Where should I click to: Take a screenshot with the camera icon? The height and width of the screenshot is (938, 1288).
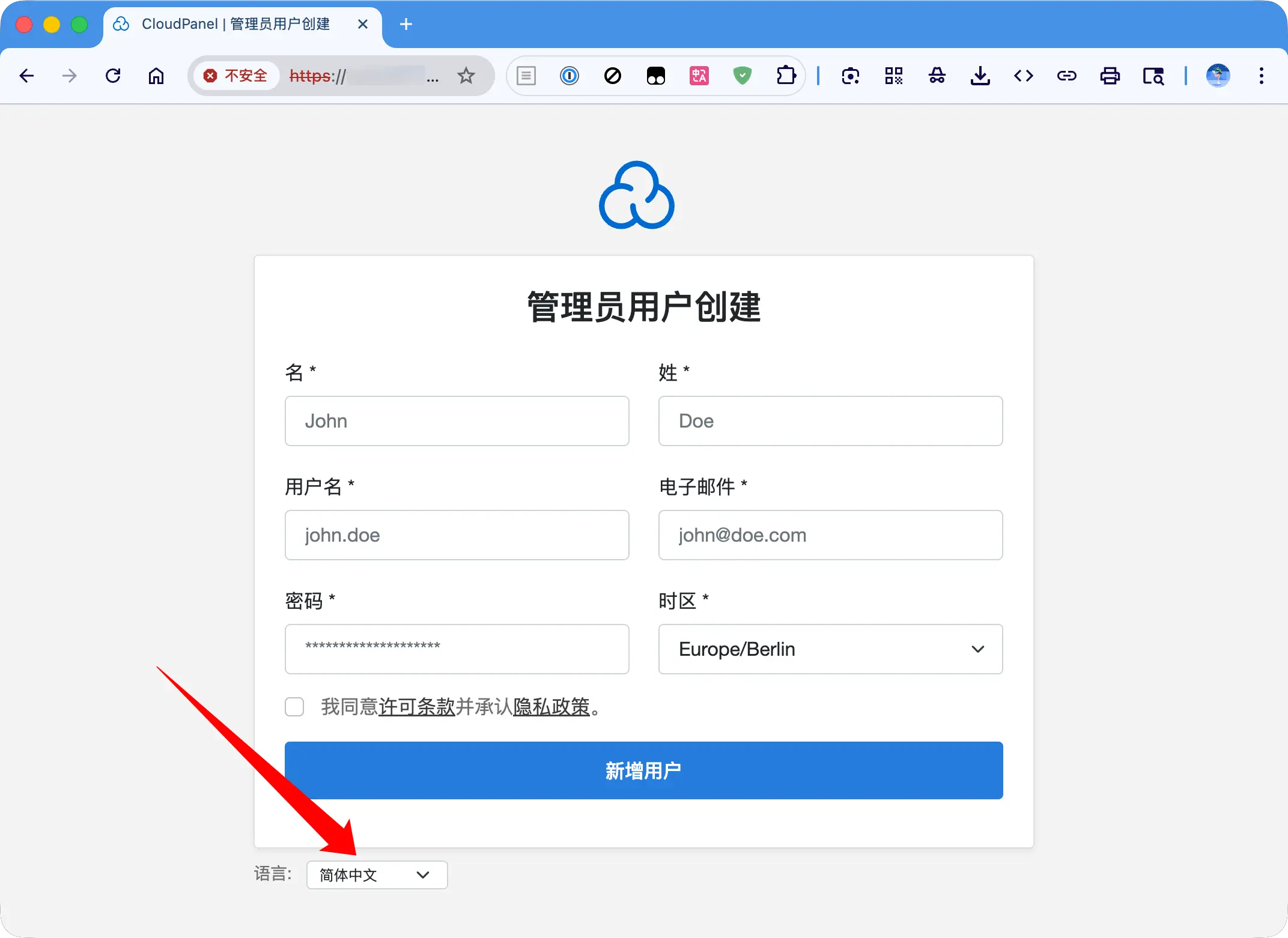coord(851,76)
